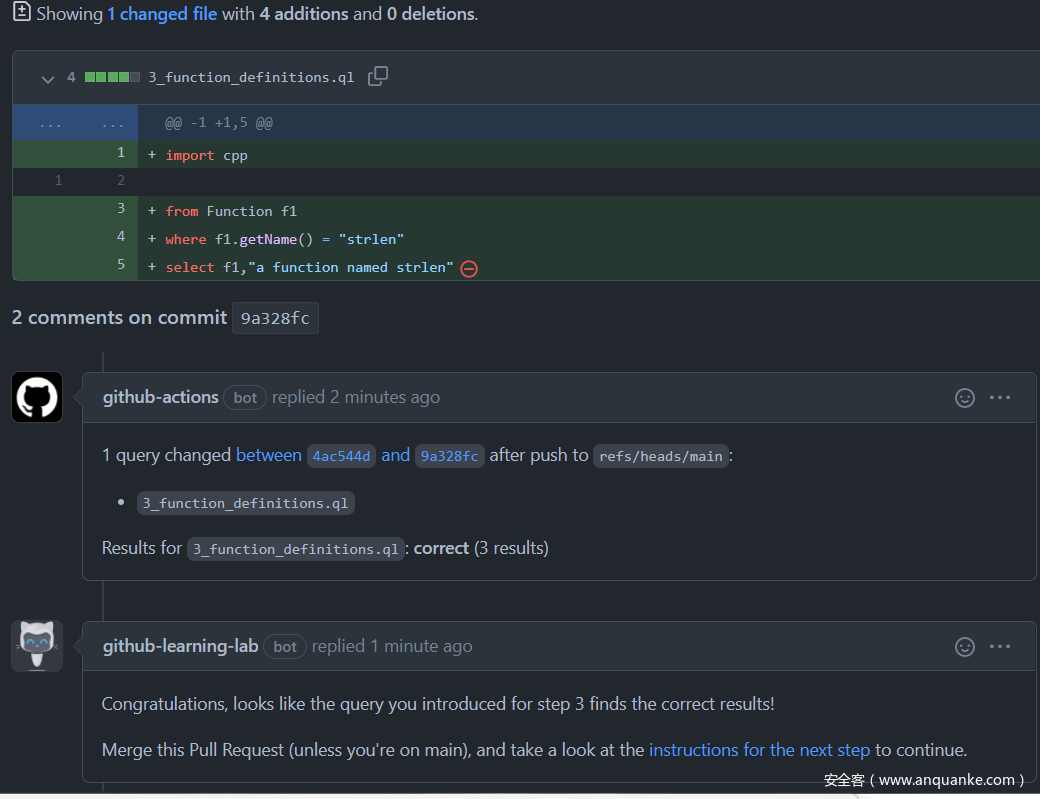
Task: Open commit 9a328fc in github-actions comment
Action: click(x=449, y=456)
